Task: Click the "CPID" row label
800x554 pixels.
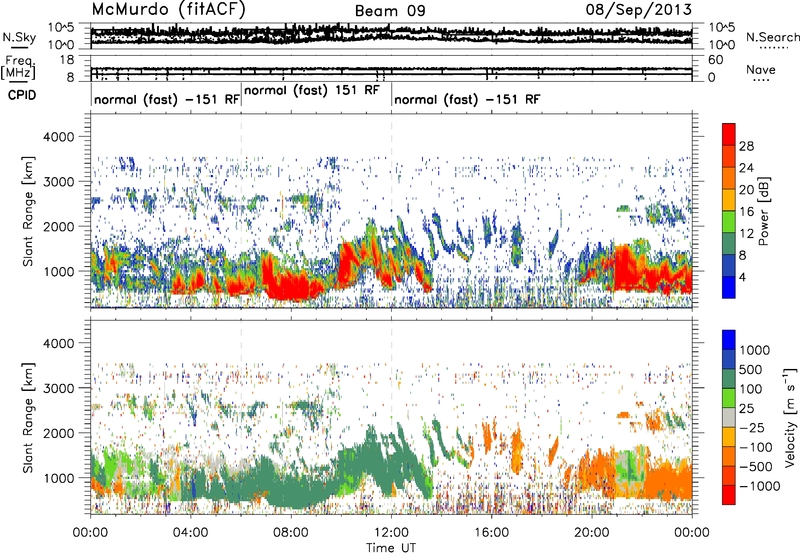Action: [x=22, y=95]
